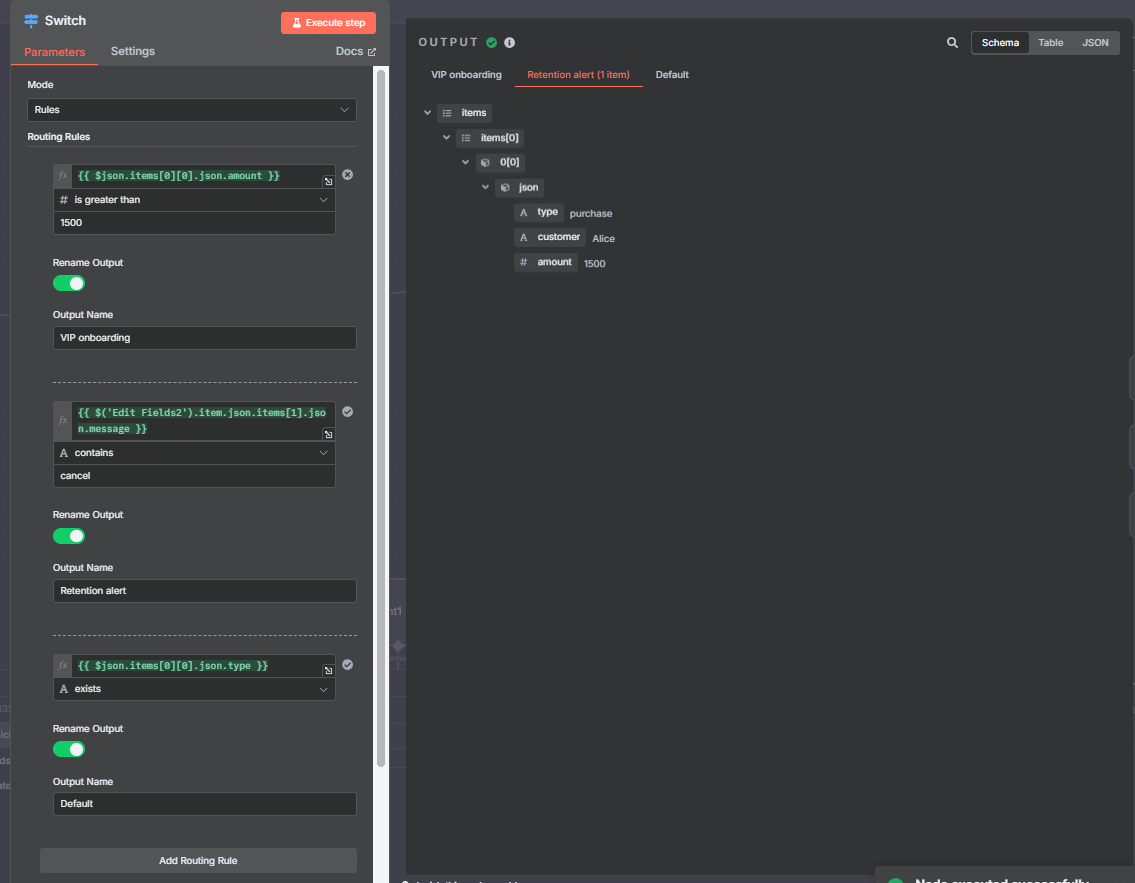Viewport: 1135px width, 883px height.
Task: Click fx icon of type expression
Action: (x=63, y=665)
